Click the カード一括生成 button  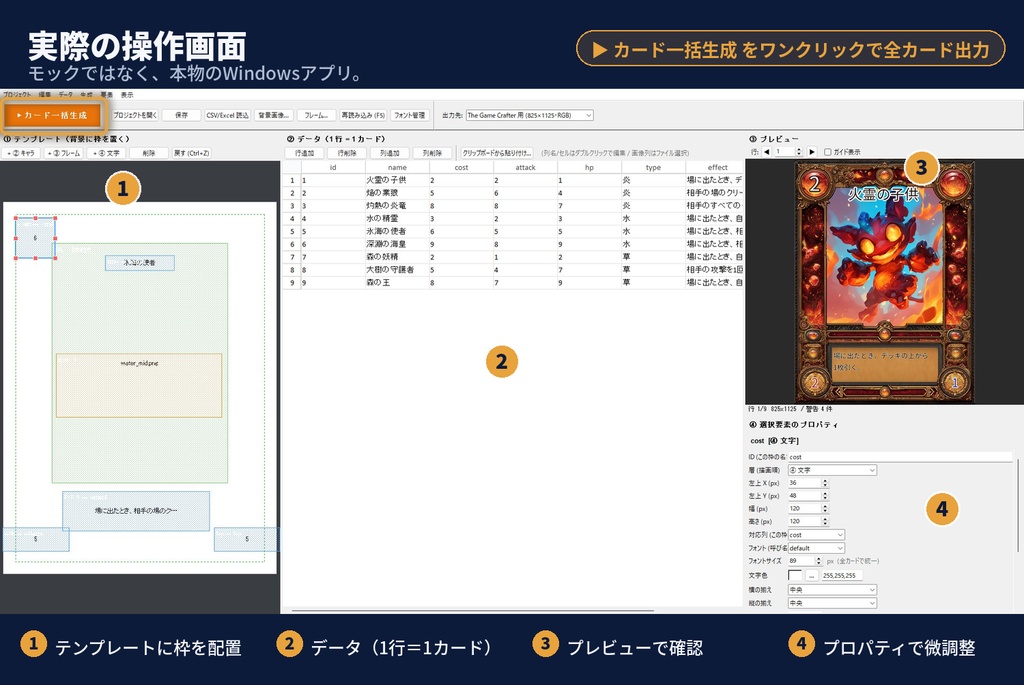pyautogui.click(x=53, y=116)
